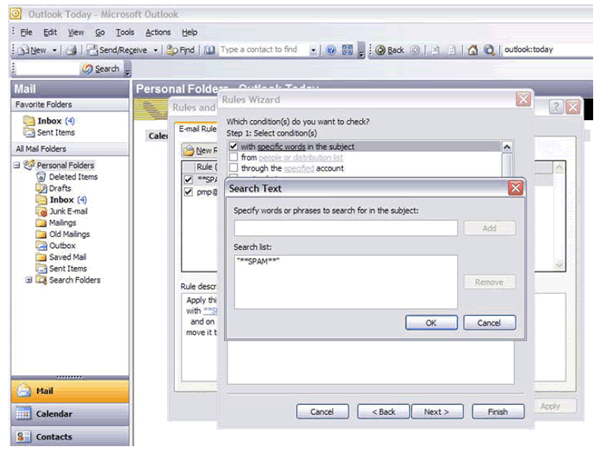Open the Edit menu
The image size is (600, 462).
50,33
